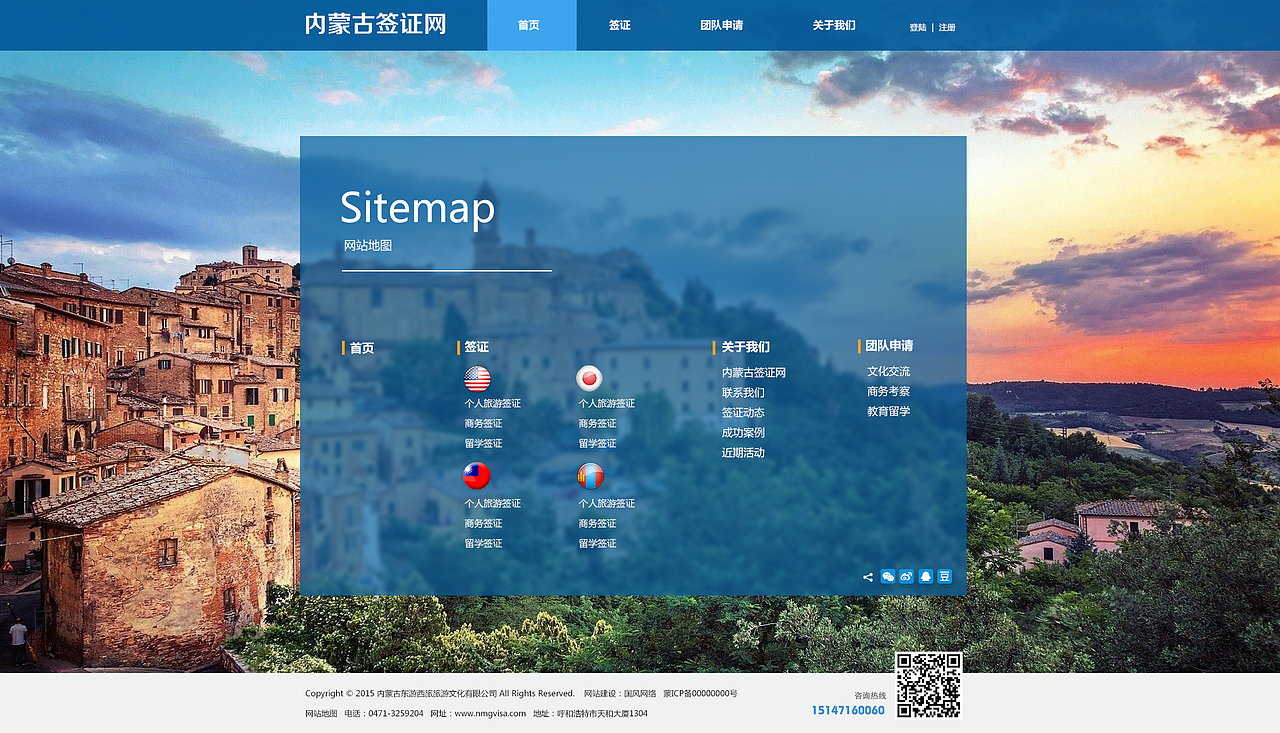
Task: Open 团队申请 heading in the sitemap
Action: [889, 346]
